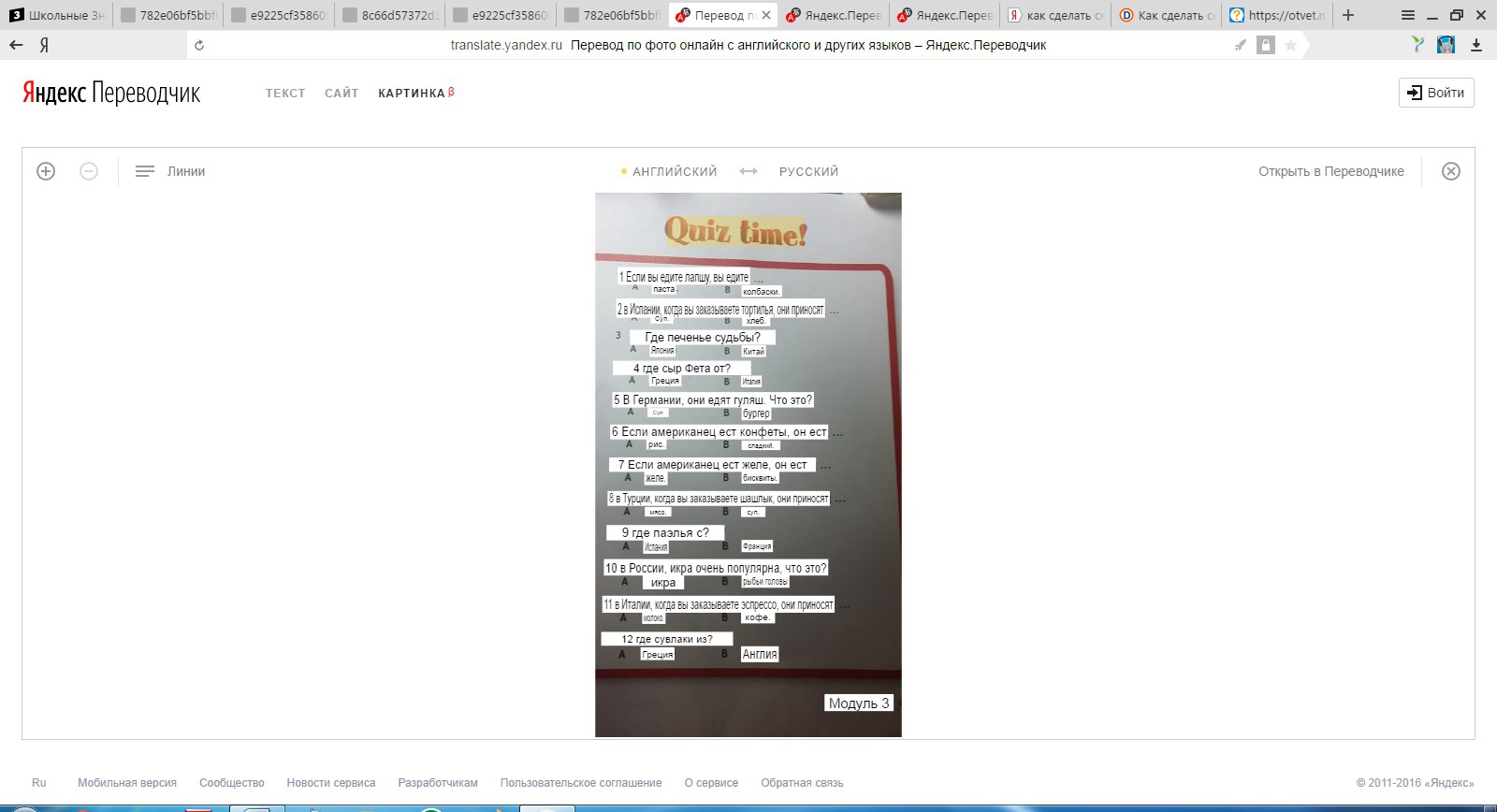
Task: Open browser downloads arrow icon
Action: (1476, 45)
